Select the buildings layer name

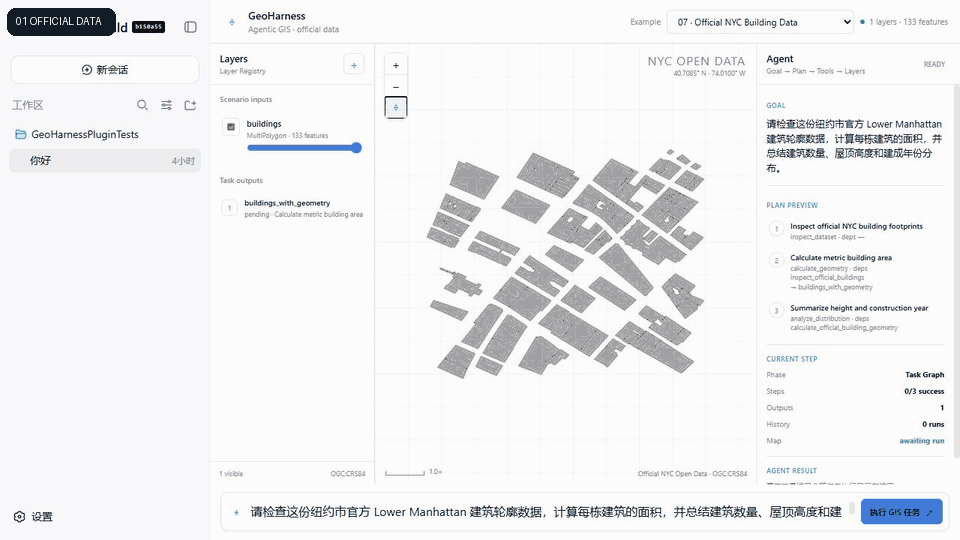(x=264, y=124)
